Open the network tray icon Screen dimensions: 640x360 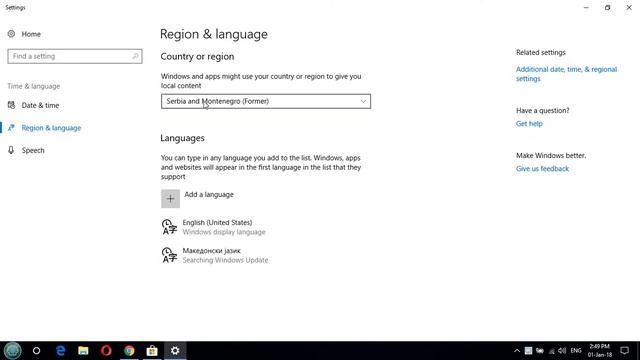pyautogui.click(x=551, y=351)
